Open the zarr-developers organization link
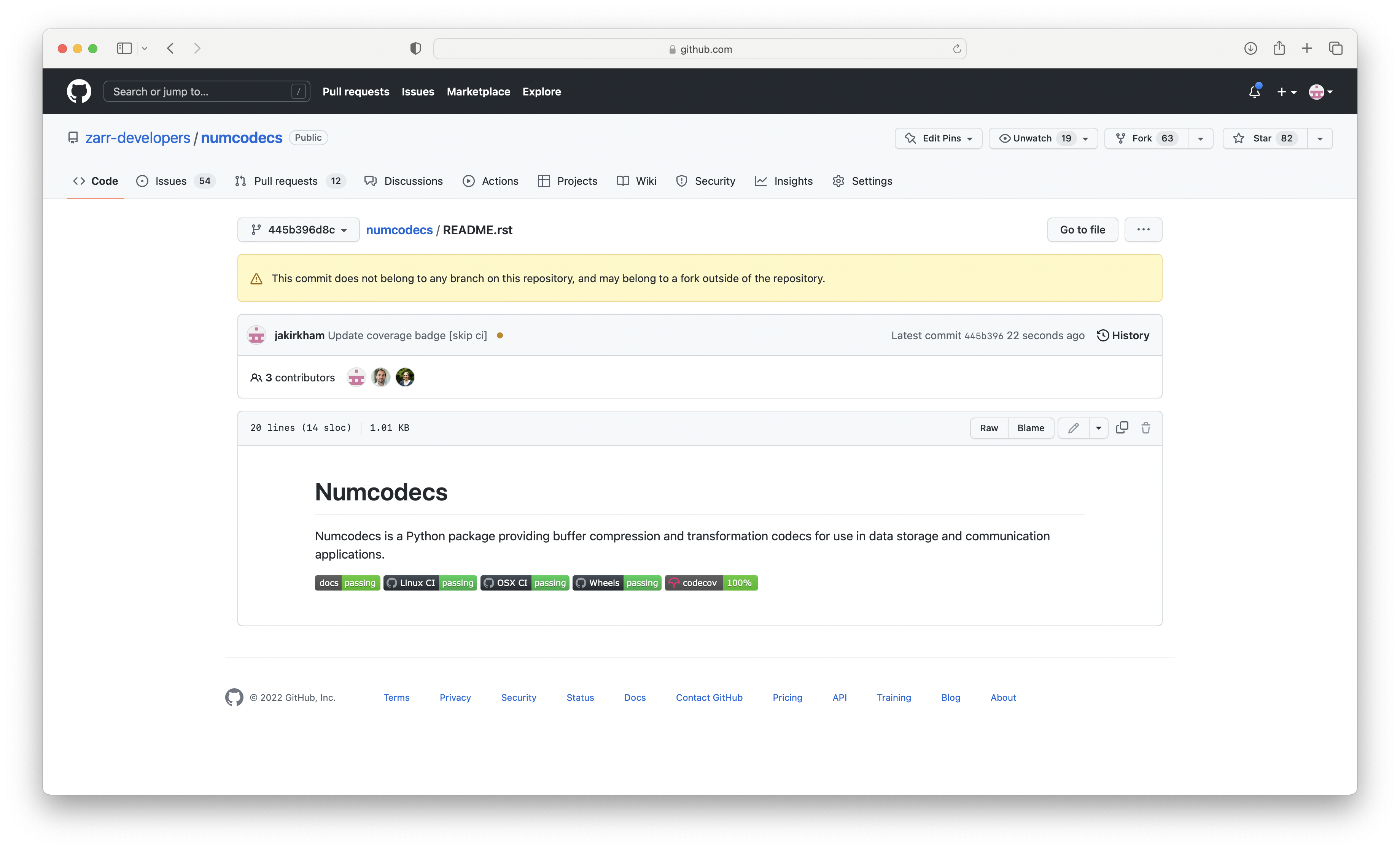Screen dimensions: 1400x851 point(137,138)
